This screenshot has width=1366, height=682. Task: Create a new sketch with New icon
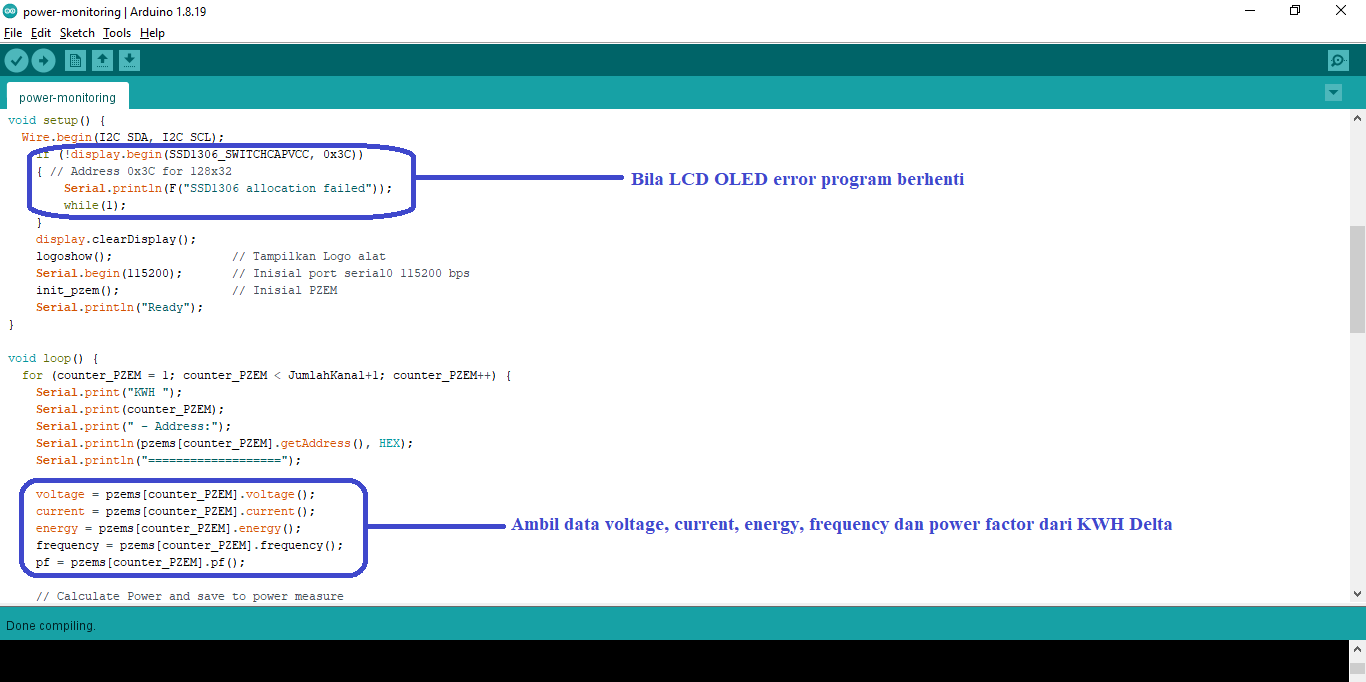[x=75, y=61]
